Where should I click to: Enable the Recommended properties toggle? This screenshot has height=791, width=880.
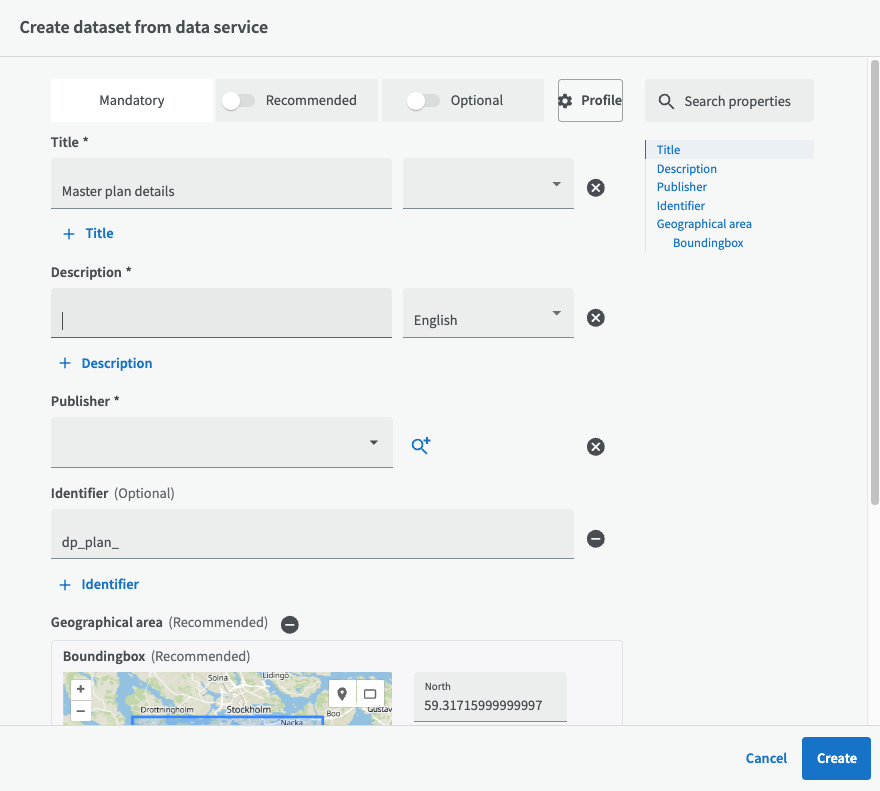click(239, 100)
